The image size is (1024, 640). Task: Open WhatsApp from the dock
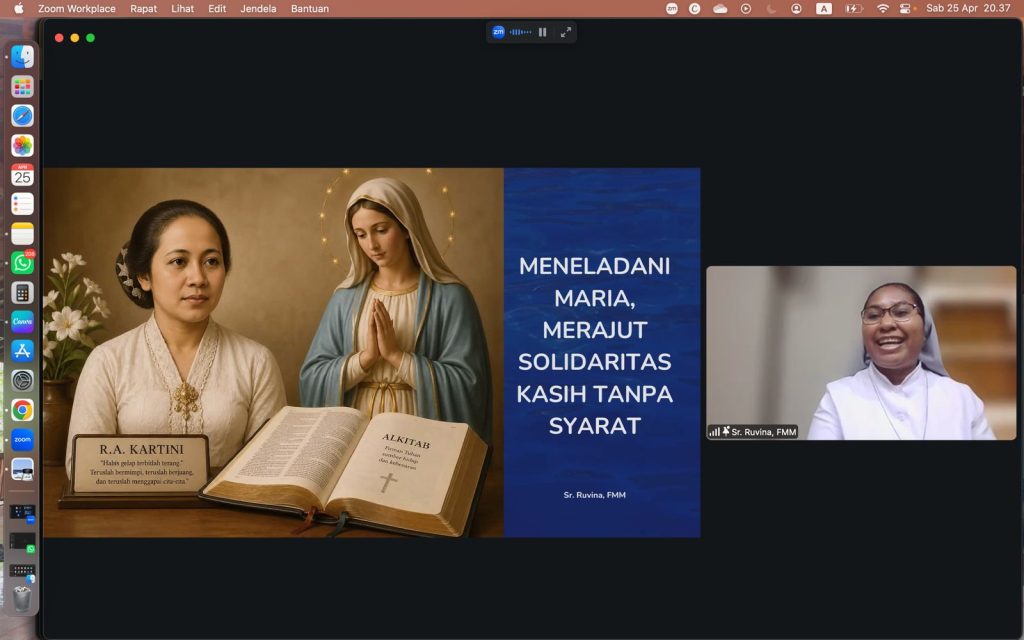coord(22,264)
